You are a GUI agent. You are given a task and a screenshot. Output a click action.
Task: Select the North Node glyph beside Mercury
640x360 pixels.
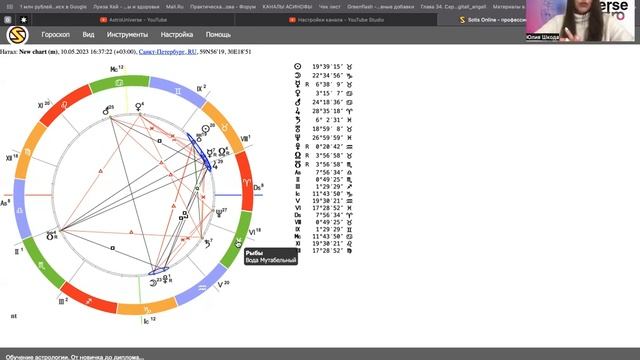click(222, 152)
